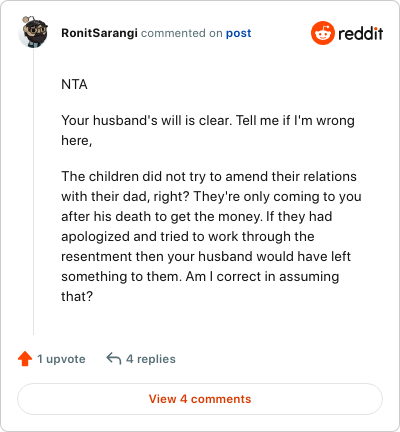This screenshot has width=400, height=432.
Task: Click the question "Am I correct in assuming"
Action: point(262,276)
